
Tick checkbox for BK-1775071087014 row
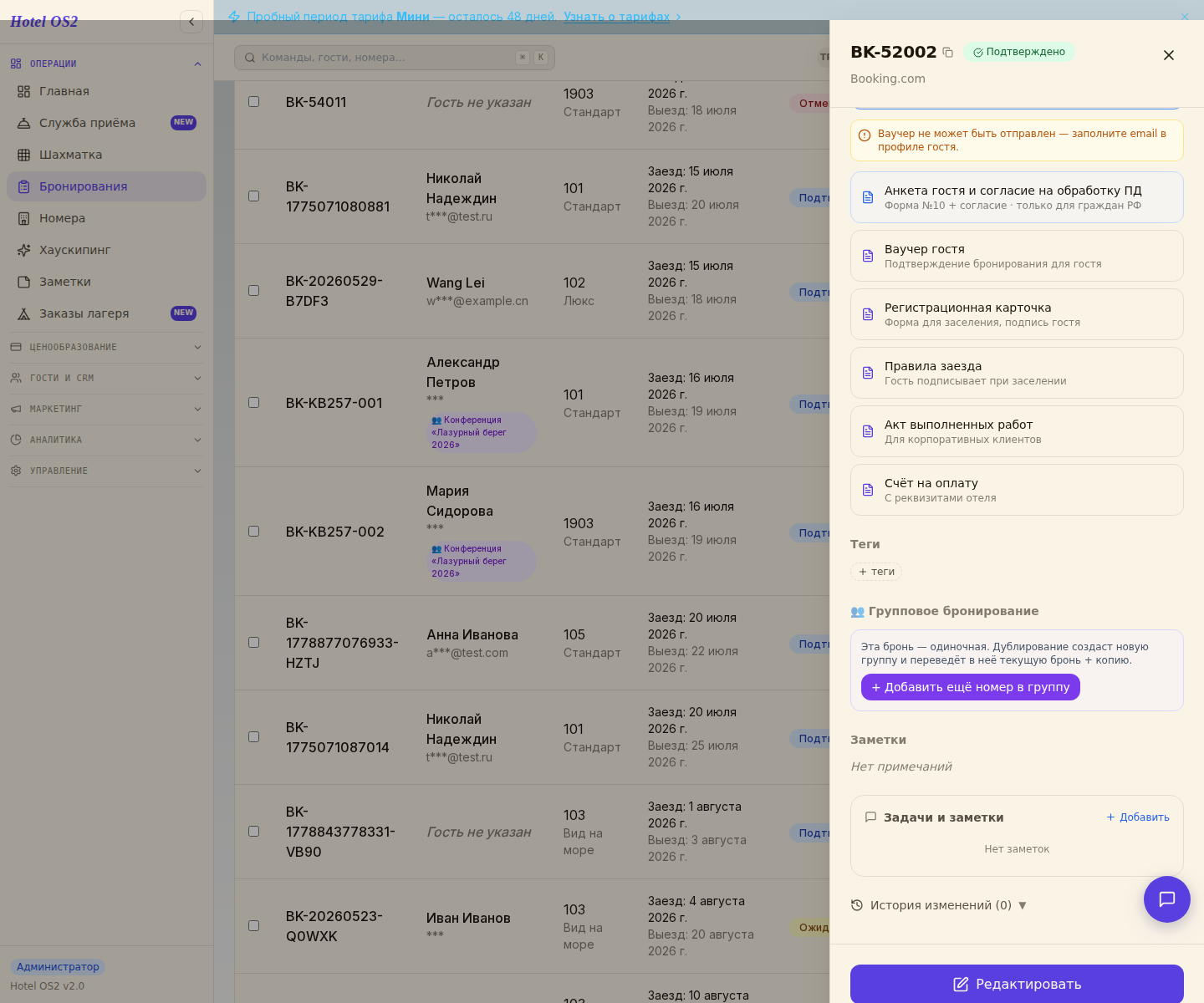click(254, 736)
